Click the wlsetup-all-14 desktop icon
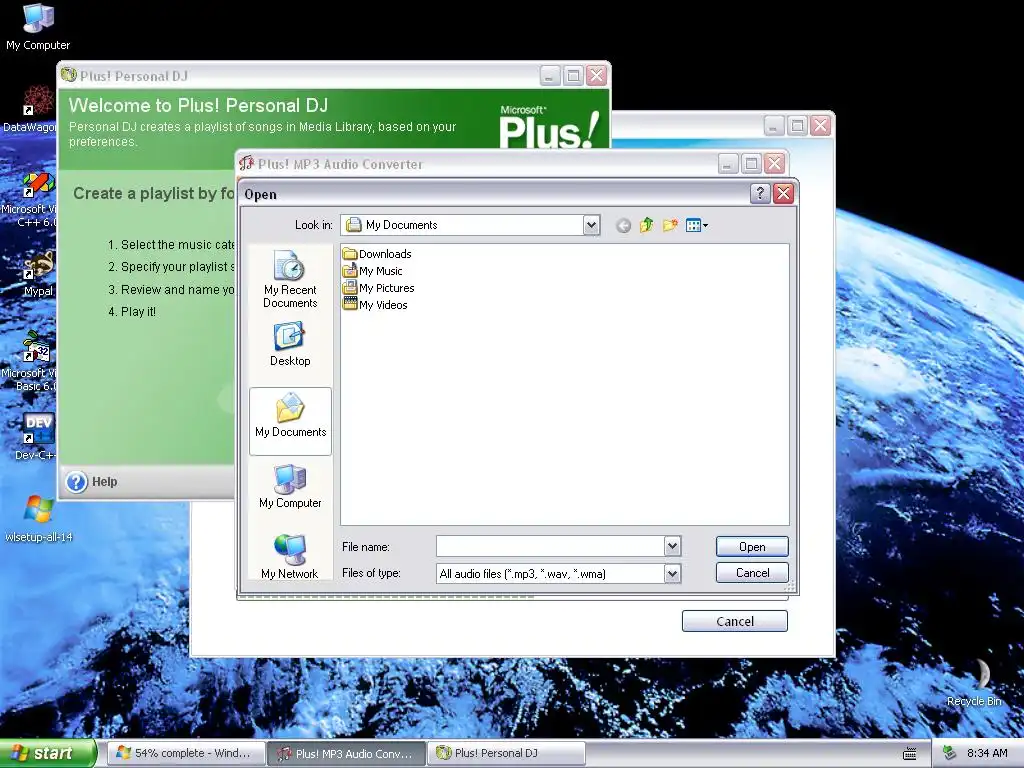 [x=39, y=519]
